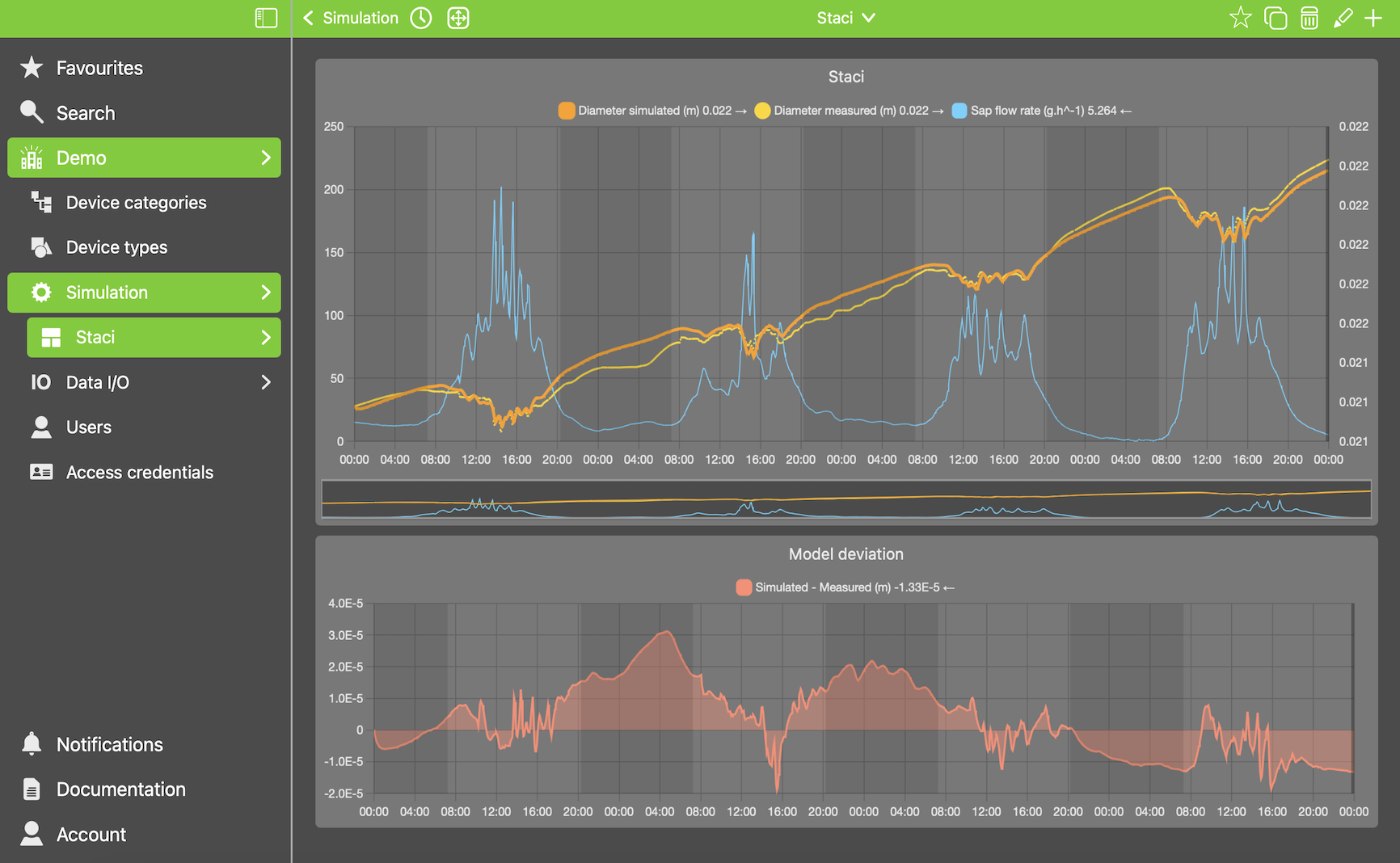Expand the Data I/O section
This screenshot has height=863, width=1400.
267,381
